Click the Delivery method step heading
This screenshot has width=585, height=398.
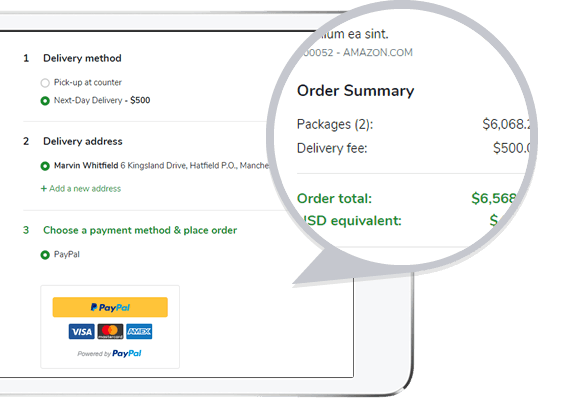point(82,58)
